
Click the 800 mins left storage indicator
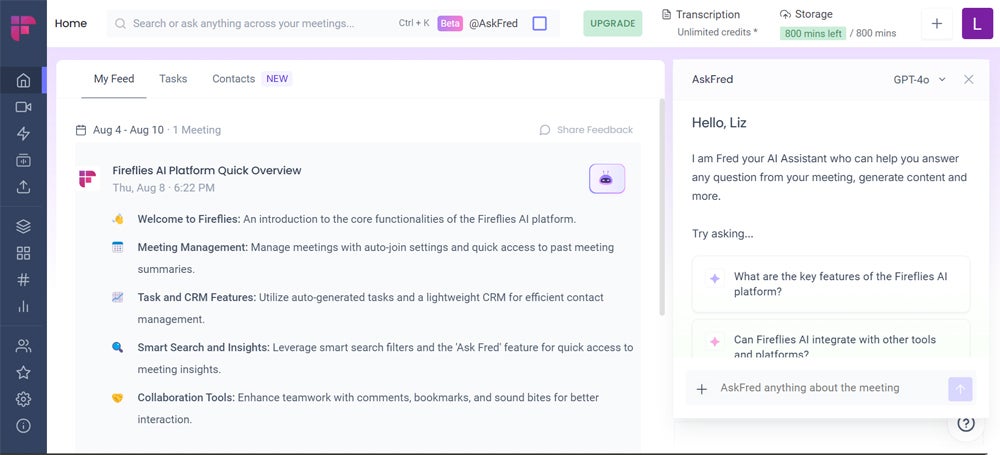pyautogui.click(x=813, y=33)
